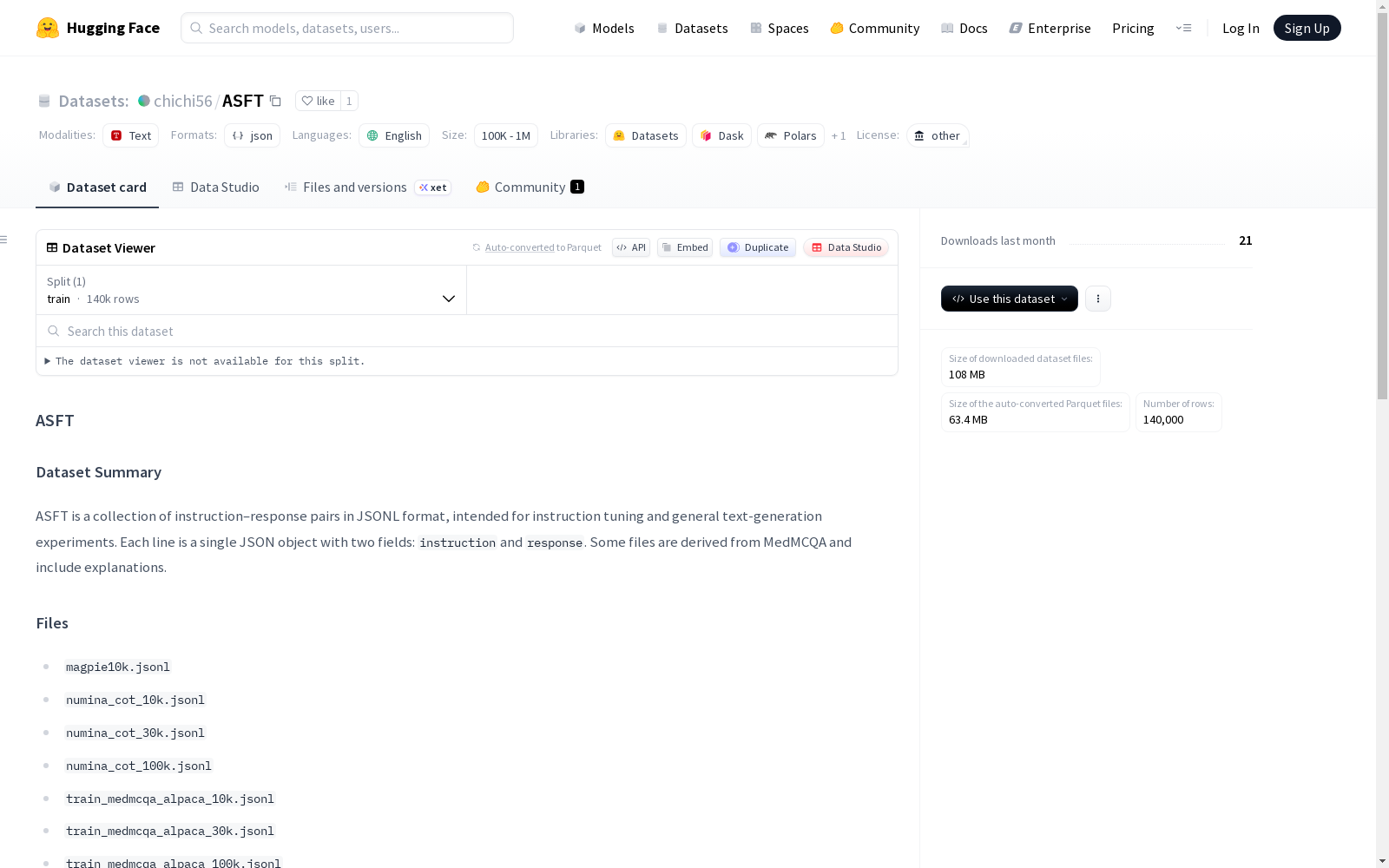Show the +1 more libraries

tap(839, 135)
